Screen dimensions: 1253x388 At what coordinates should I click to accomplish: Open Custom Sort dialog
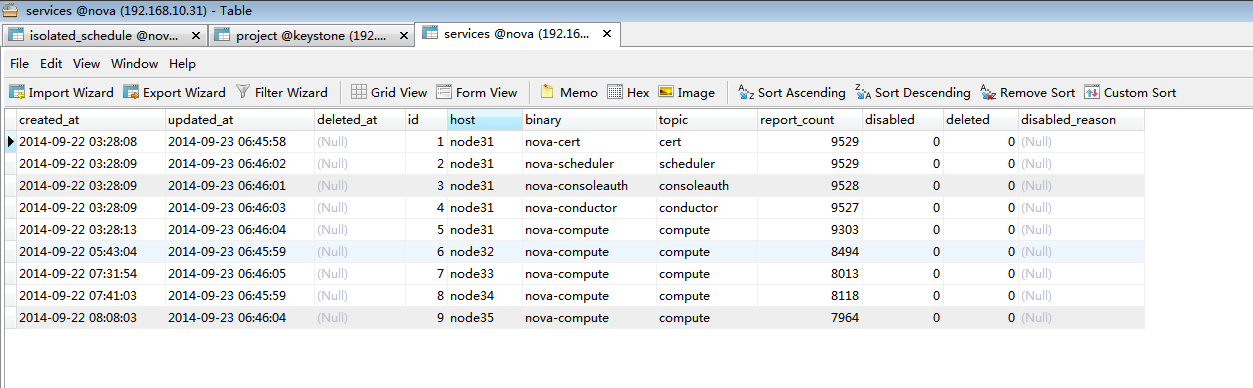[x=1131, y=93]
